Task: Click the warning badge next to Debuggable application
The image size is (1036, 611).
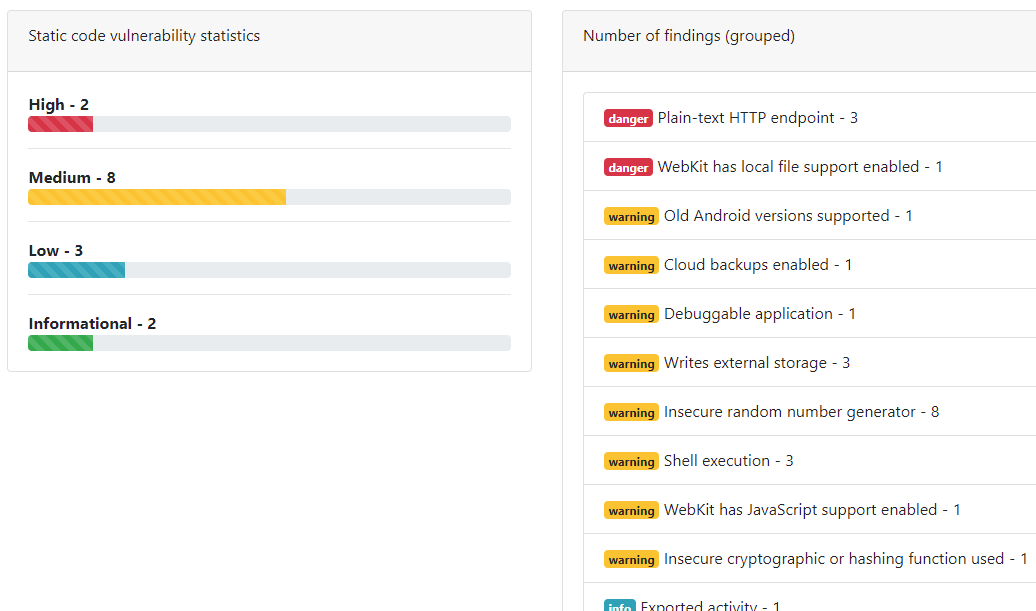Action: (x=631, y=314)
